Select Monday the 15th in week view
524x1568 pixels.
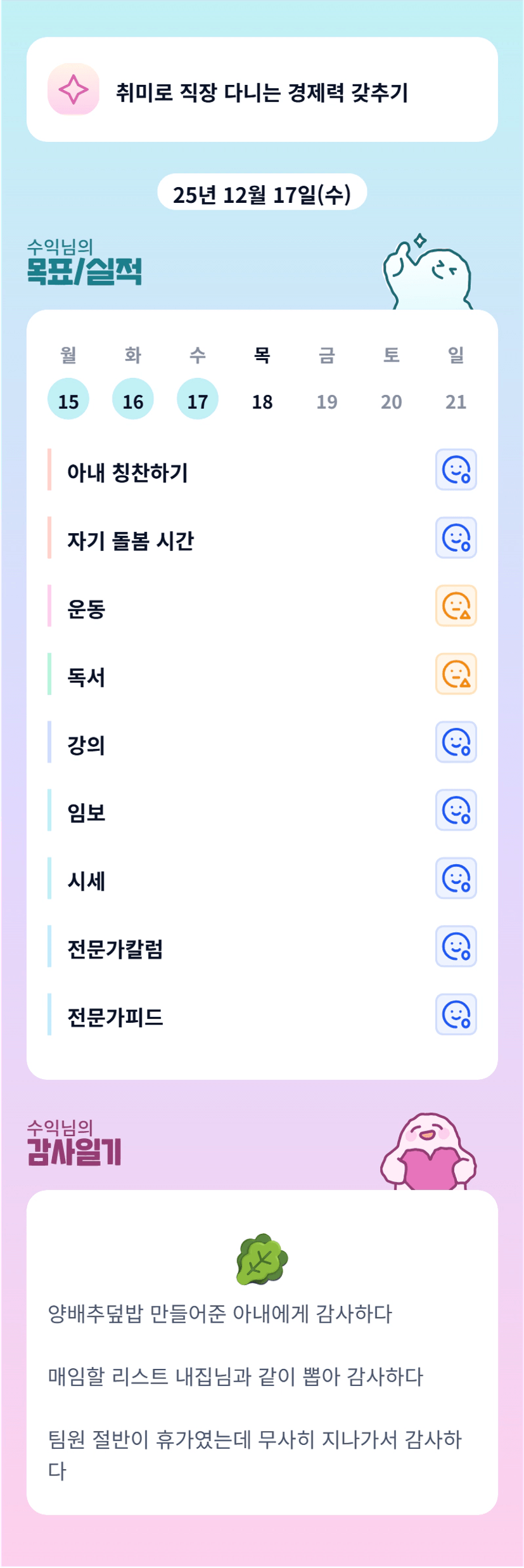tap(68, 399)
